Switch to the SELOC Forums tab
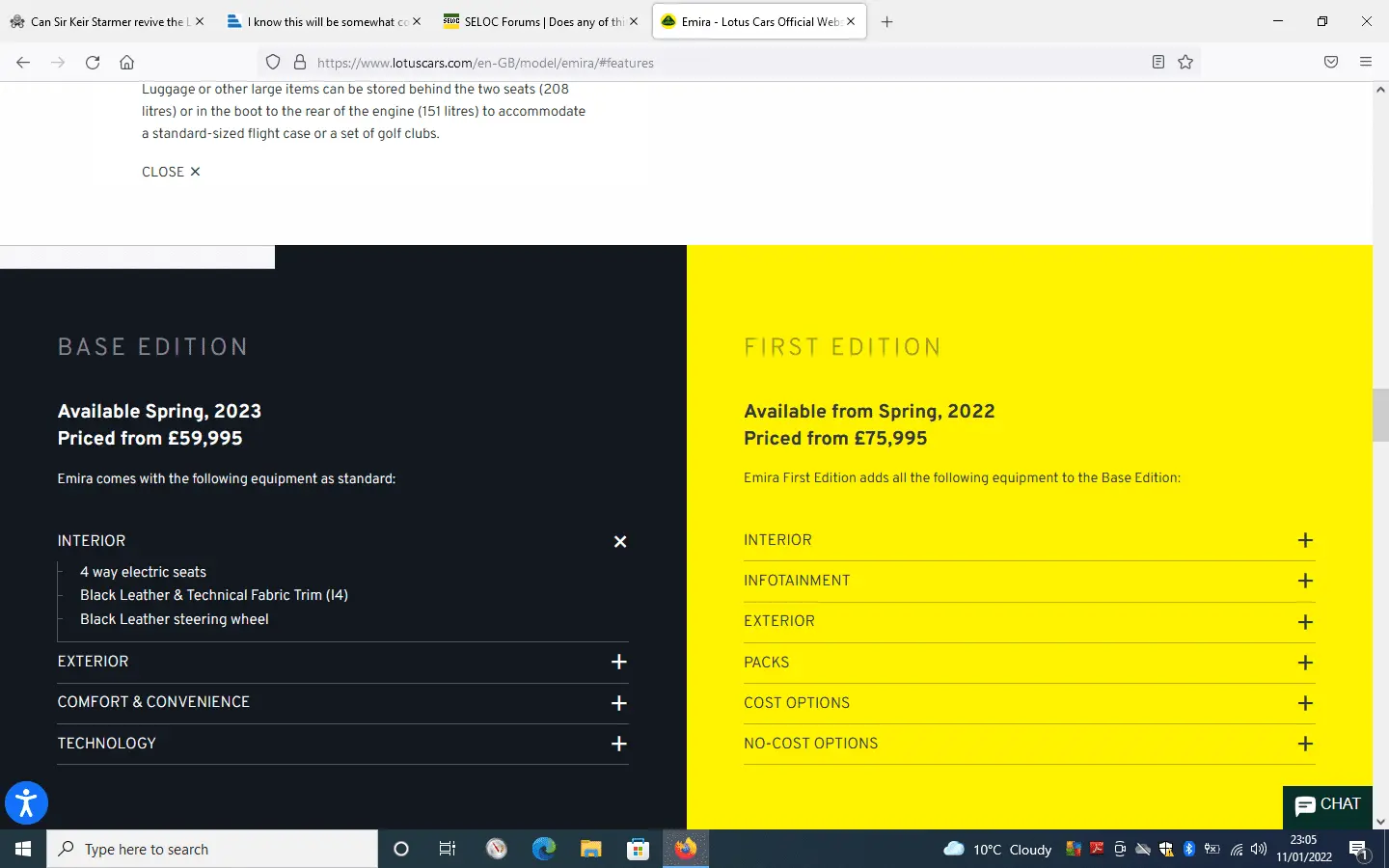This screenshot has height=868, width=1389. pyautogui.click(x=535, y=21)
